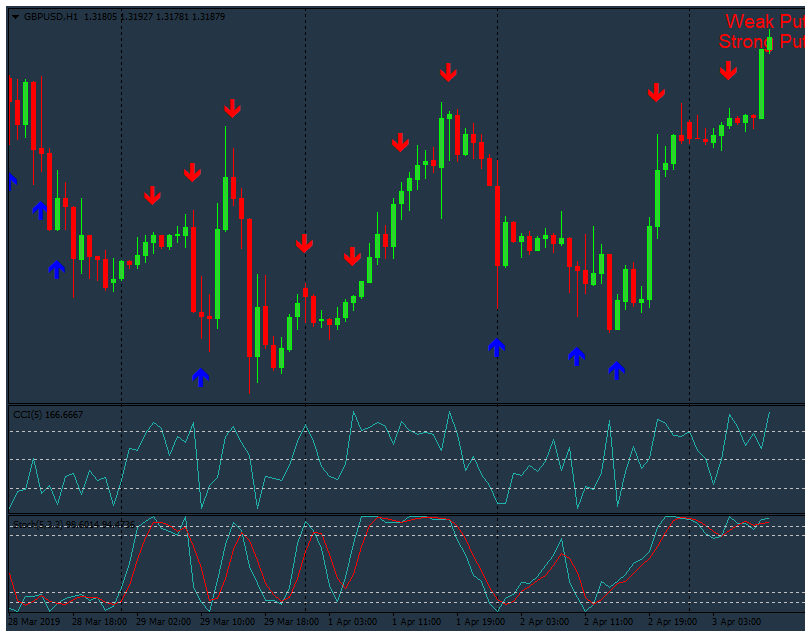Viewport: 805px width, 631px height.
Task: Click the partially cut-off blue arrow at left edge
Action: pos(12,181)
